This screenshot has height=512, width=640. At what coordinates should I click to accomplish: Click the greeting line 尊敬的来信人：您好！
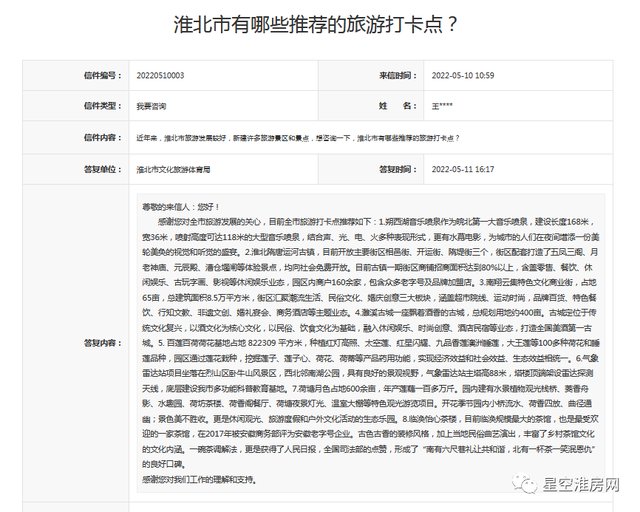point(181,207)
